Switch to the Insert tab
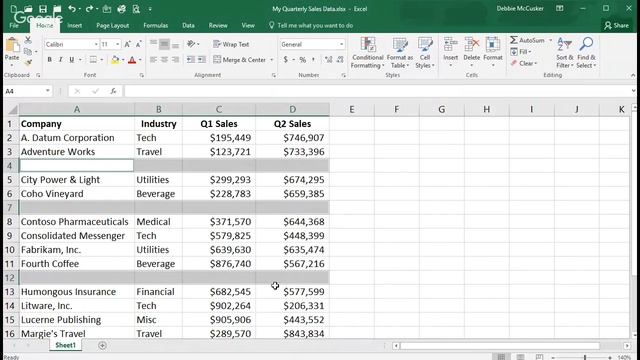This screenshot has height=360, width=640. (74, 25)
